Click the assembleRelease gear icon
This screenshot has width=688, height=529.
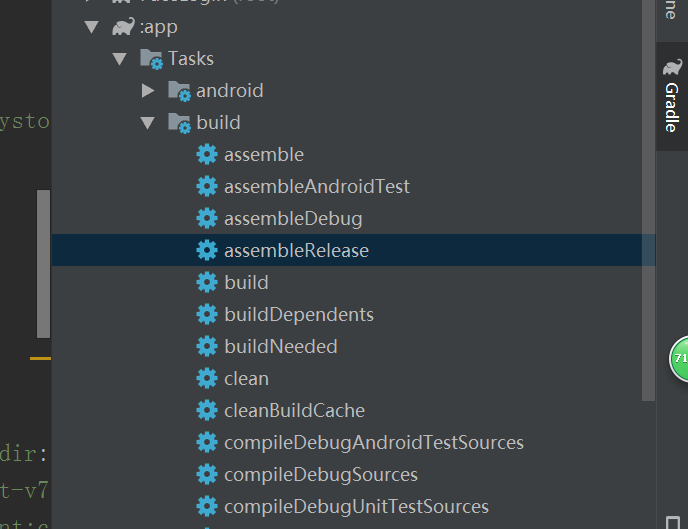207,250
